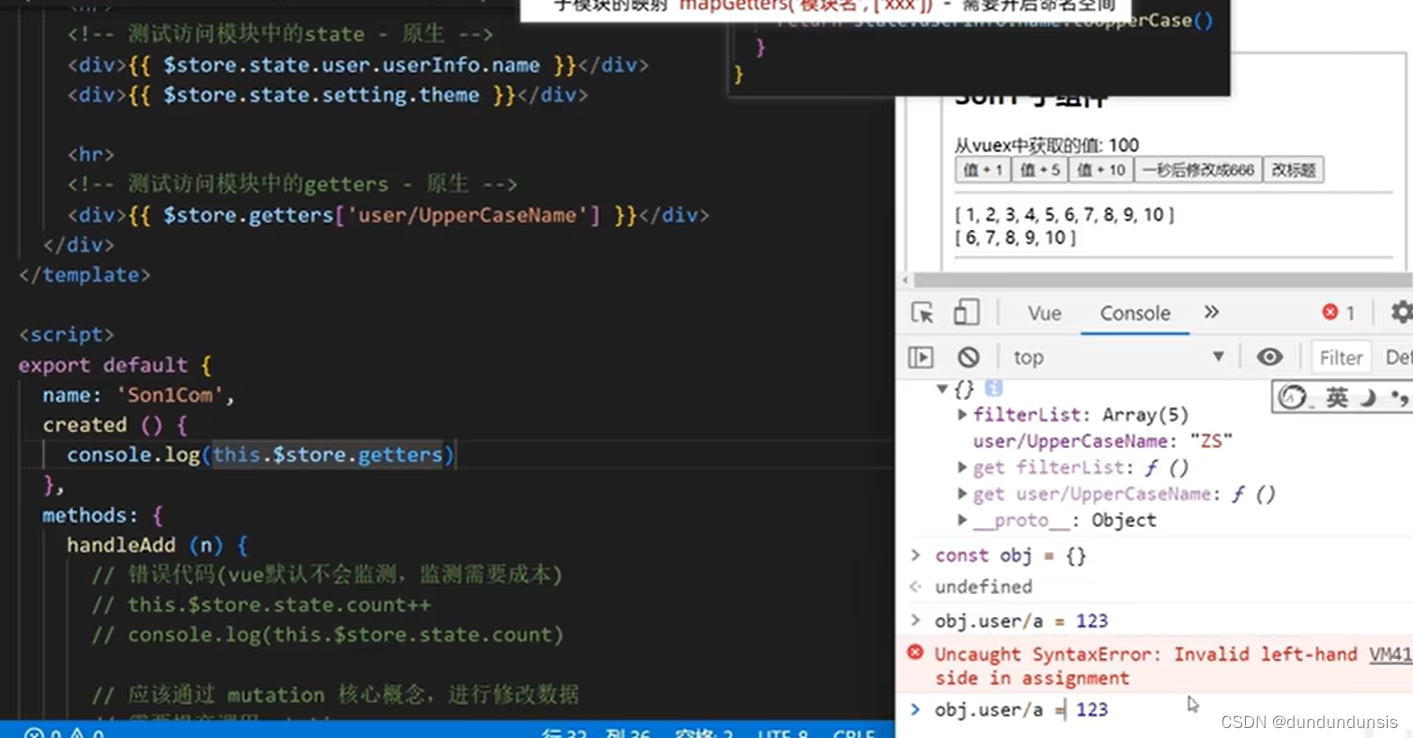Collapse the logged {} object
Image resolution: width=1413 pixels, height=738 pixels.
(x=942, y=389)
